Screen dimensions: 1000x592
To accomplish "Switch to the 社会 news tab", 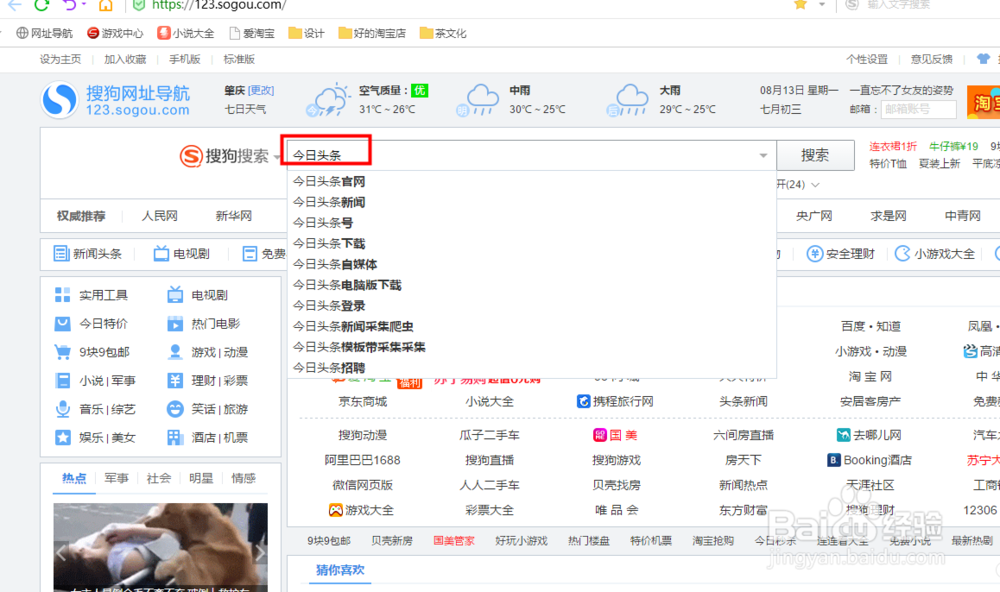I will [158, 478].
